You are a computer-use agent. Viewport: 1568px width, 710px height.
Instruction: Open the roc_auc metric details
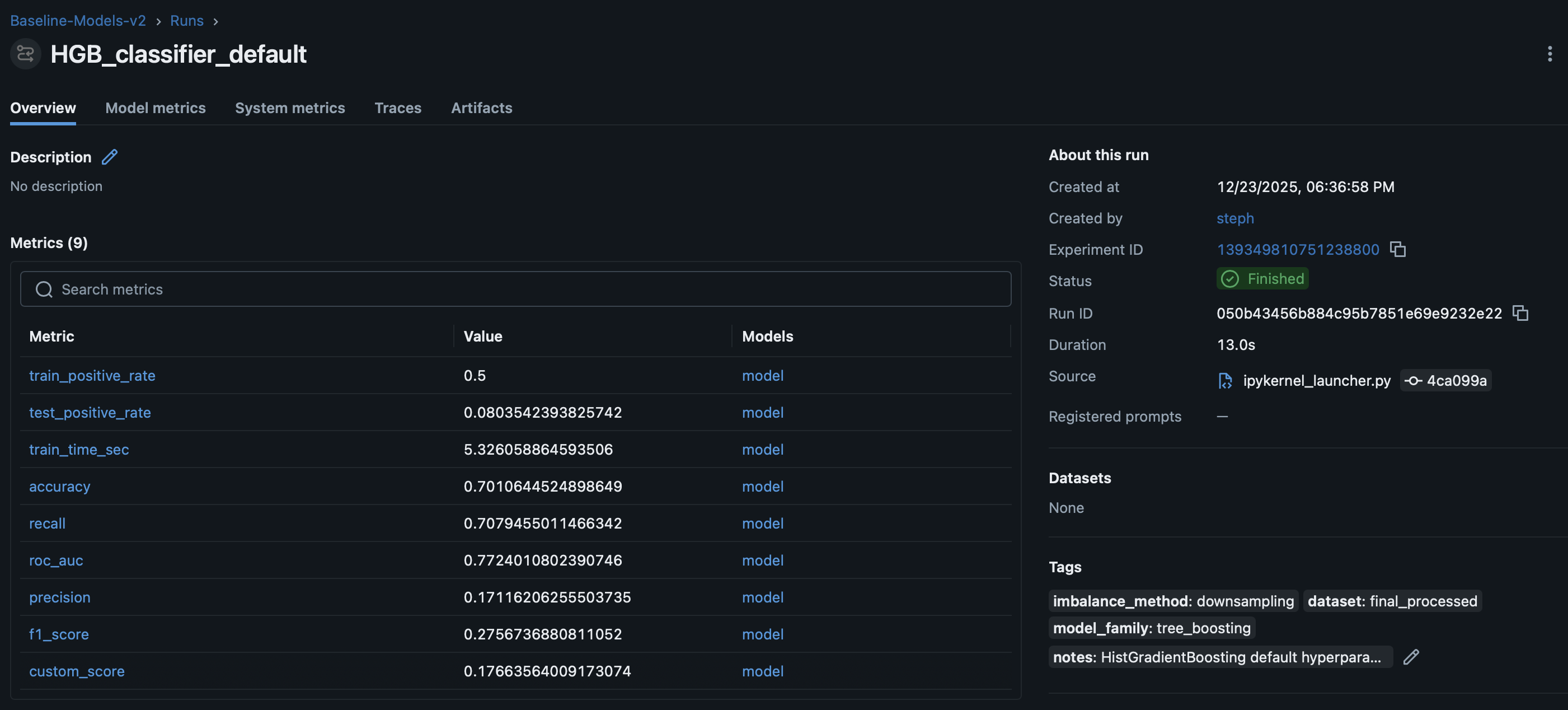[55, 560]
